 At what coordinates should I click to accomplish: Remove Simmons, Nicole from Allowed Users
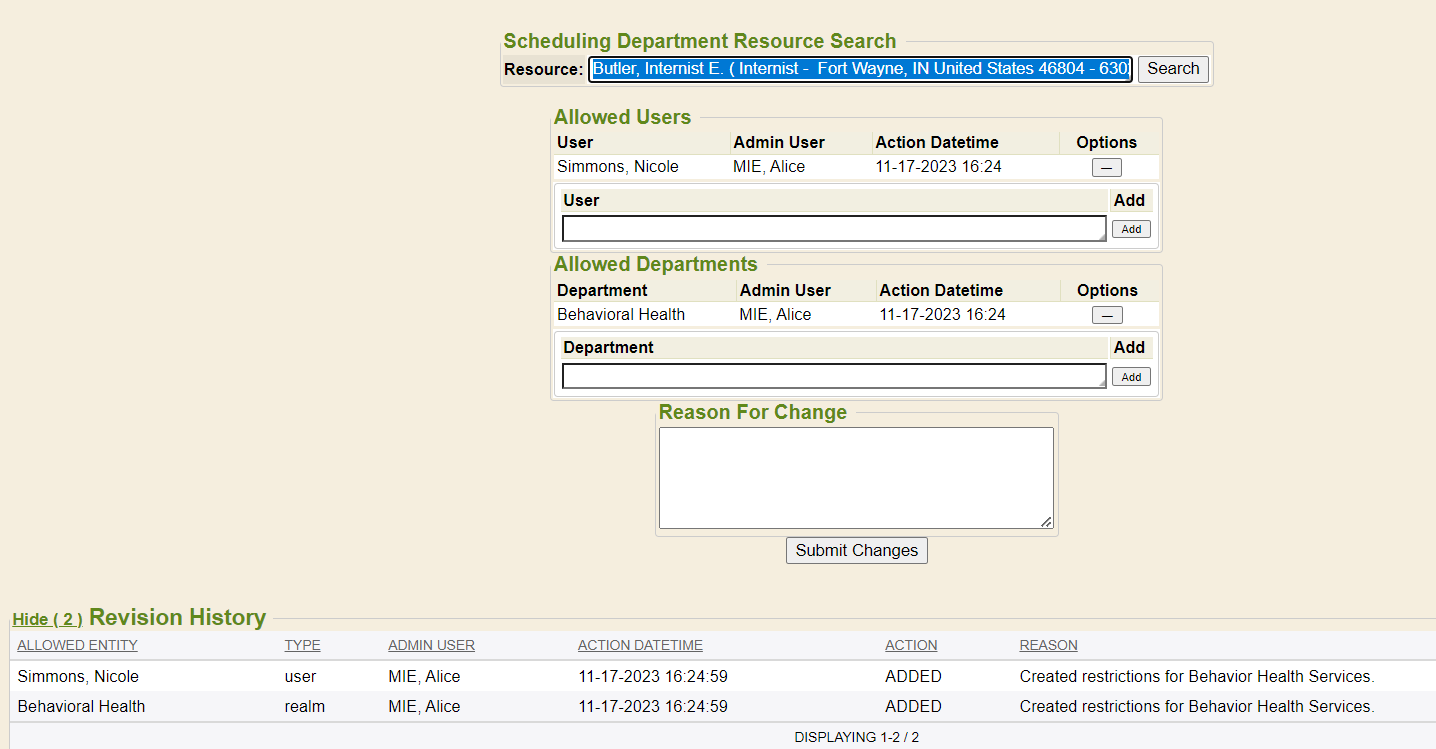tap(1106, 168)
